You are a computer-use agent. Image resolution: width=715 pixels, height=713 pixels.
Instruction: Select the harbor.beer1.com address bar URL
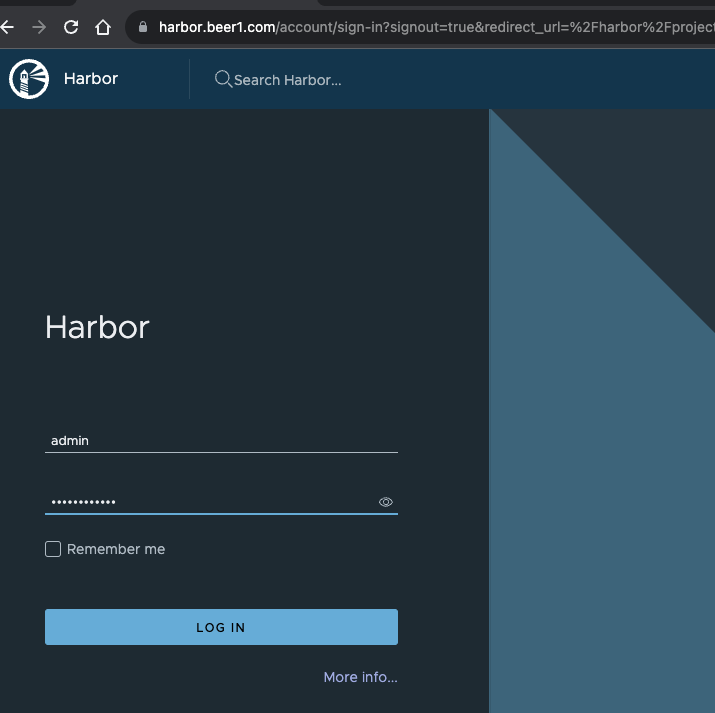click(436, 27)
